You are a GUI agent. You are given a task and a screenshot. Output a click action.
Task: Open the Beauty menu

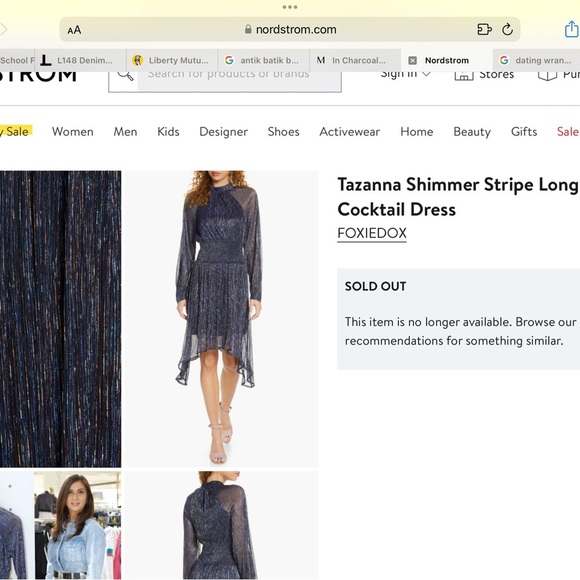tap(472, 132)
